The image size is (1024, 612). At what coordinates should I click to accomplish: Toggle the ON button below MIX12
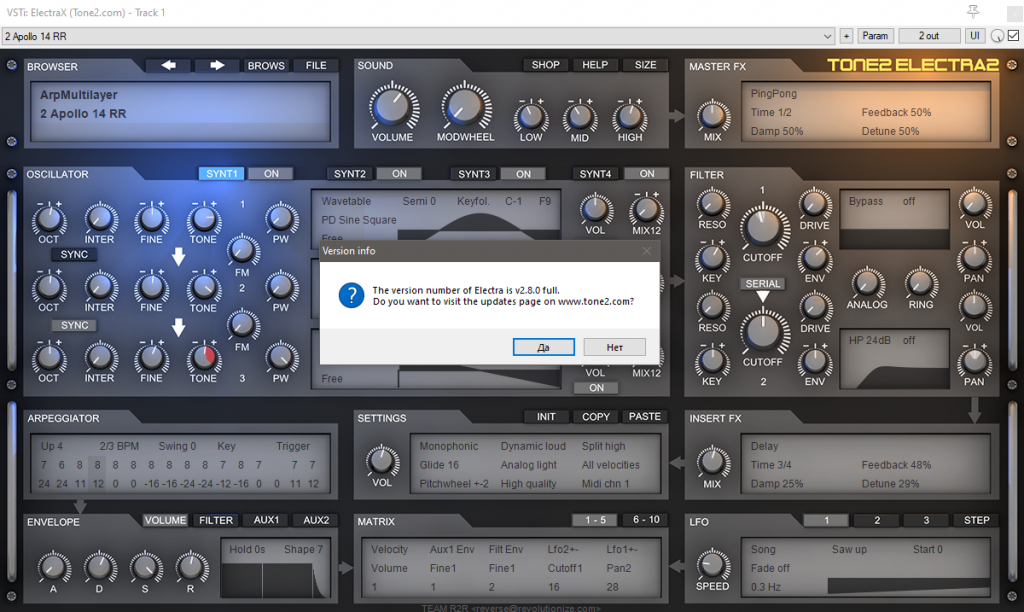click(x=596, y=387)
